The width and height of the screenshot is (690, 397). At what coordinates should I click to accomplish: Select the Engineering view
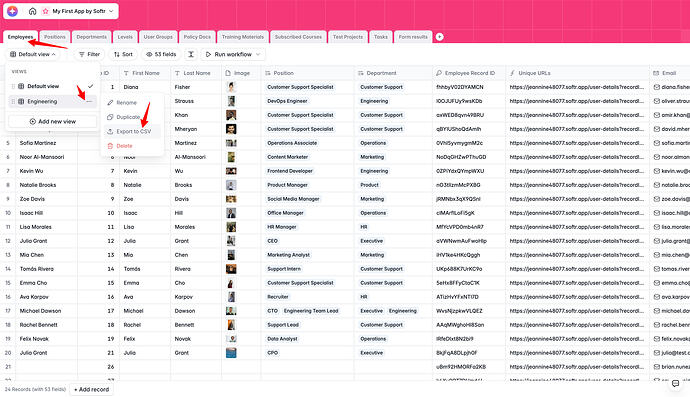53,102
